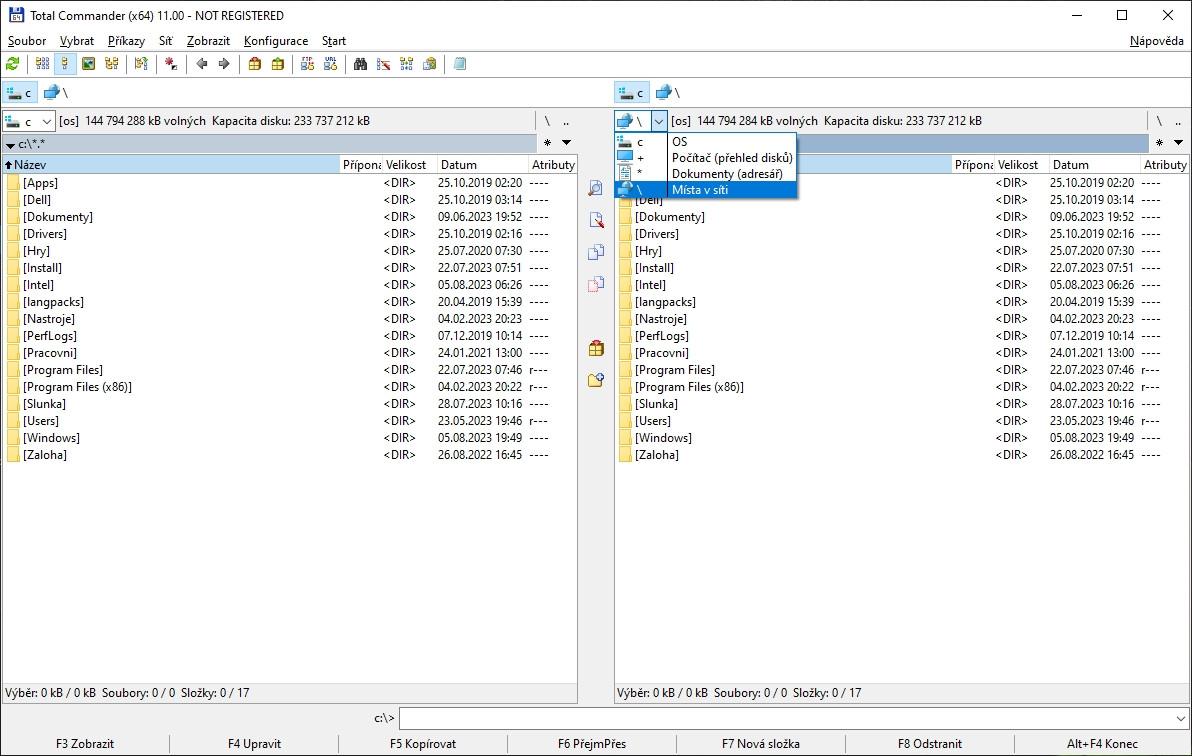The image size is (1192, 756).
Task: Open the synchronize directories icon
Action: pyautogui.click(x=407, y=64)
